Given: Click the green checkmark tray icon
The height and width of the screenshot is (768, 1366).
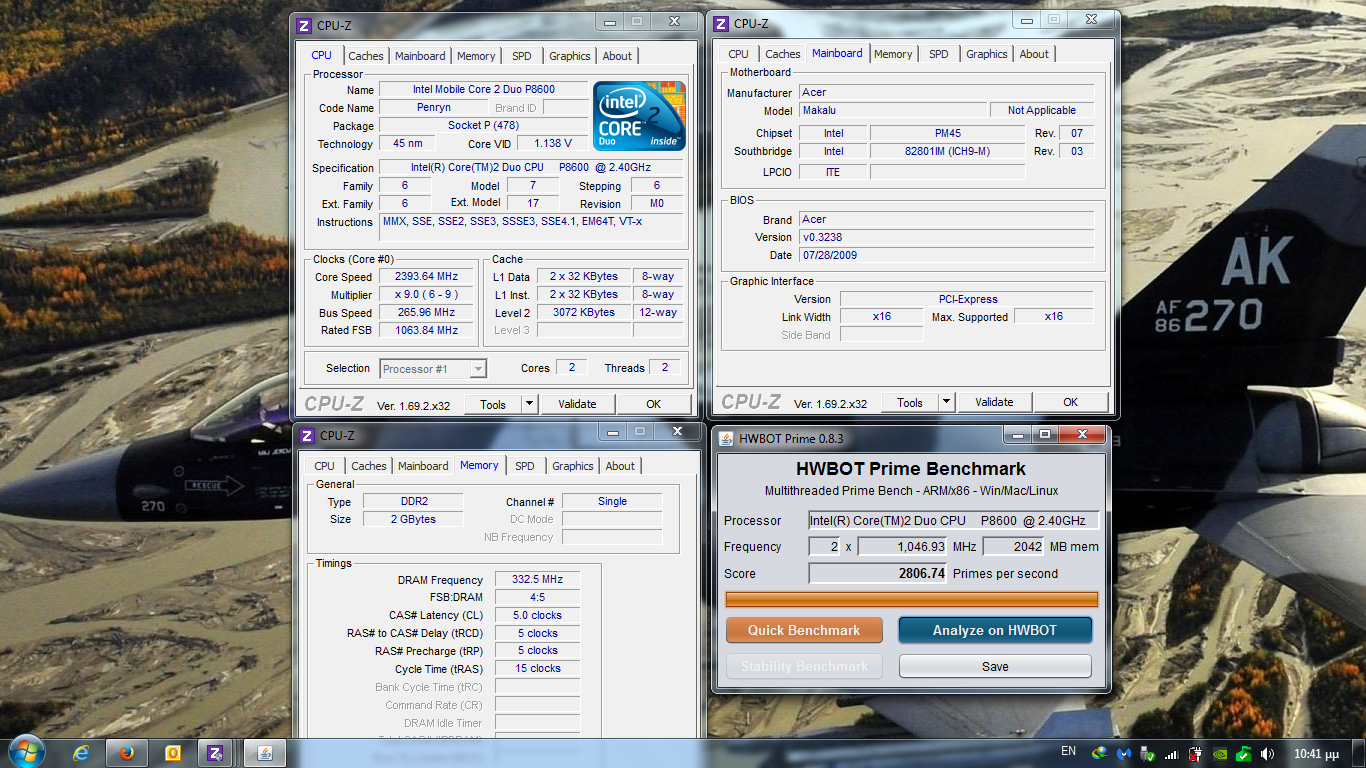Looking at the screenshot, I should click(1243, 753).
